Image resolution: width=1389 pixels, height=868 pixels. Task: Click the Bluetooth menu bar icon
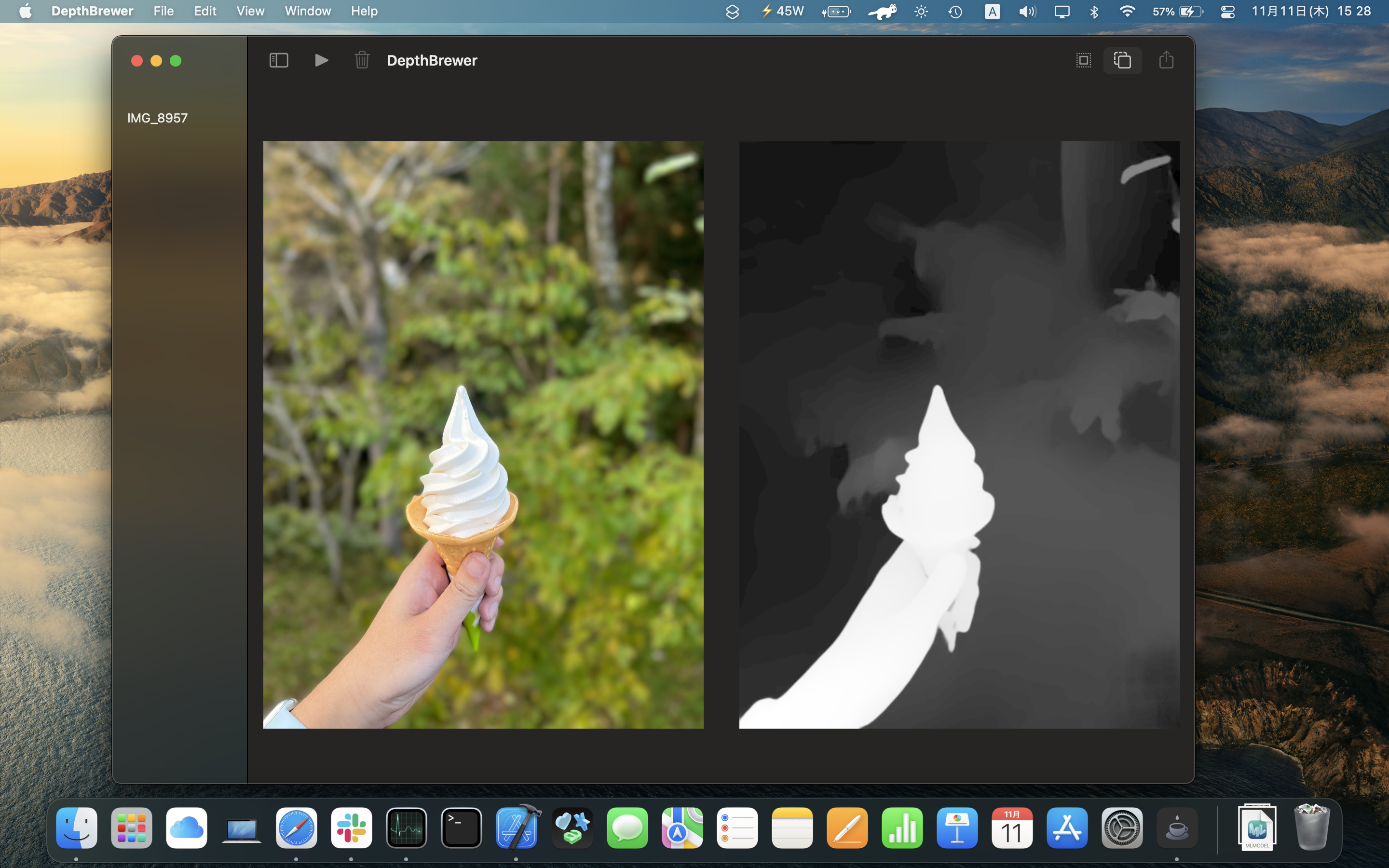coord(1094,12)
